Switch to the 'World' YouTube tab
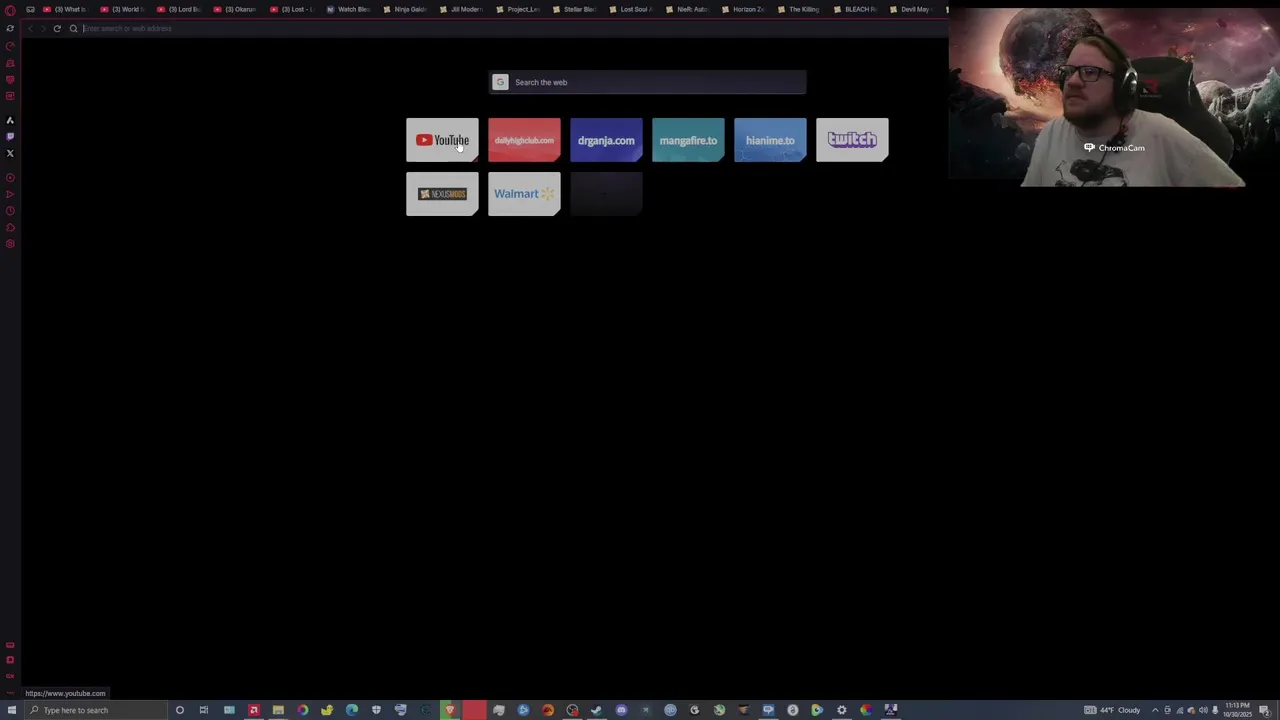The width and height of the screenshot is (1280, 720). pyautogui.click(x=122, y=9)
